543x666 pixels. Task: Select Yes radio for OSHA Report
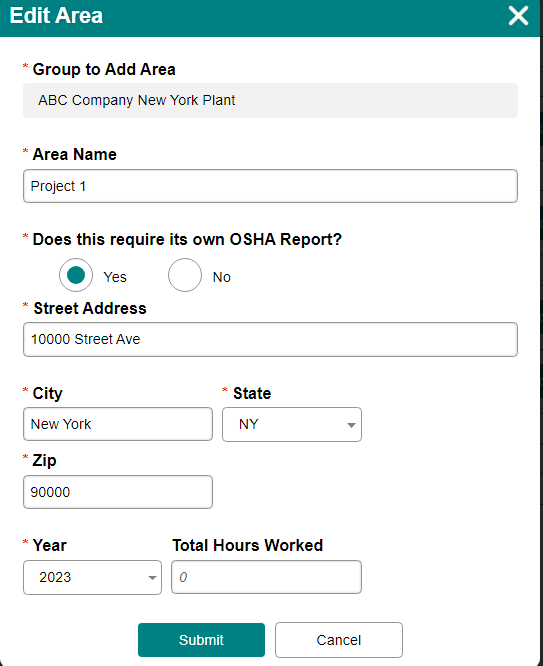pyautogui.click(x=76, y=275)
